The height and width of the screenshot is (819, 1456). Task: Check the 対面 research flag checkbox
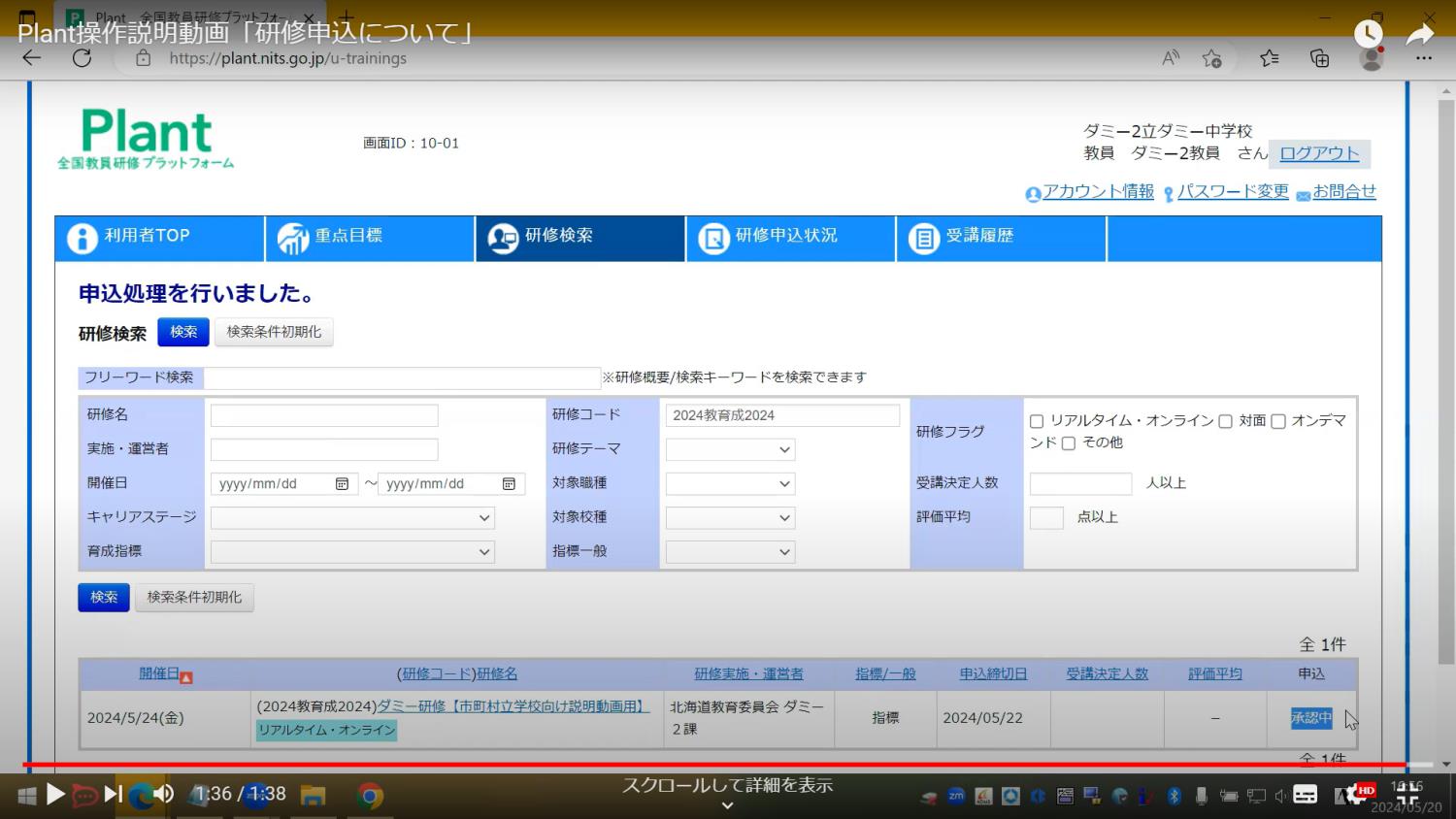pyautogui.click(x=1225, y=421)
